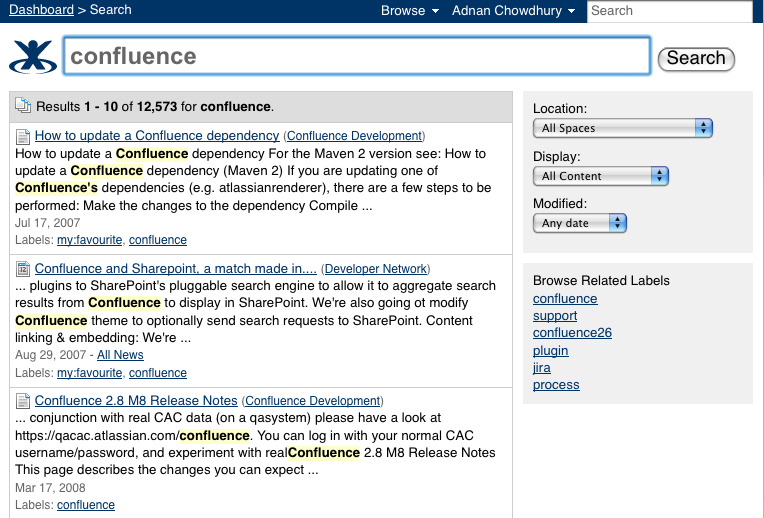Open Confluence Development space link in first result
This screenshot has height=518, width=764.
coord(354,135)
